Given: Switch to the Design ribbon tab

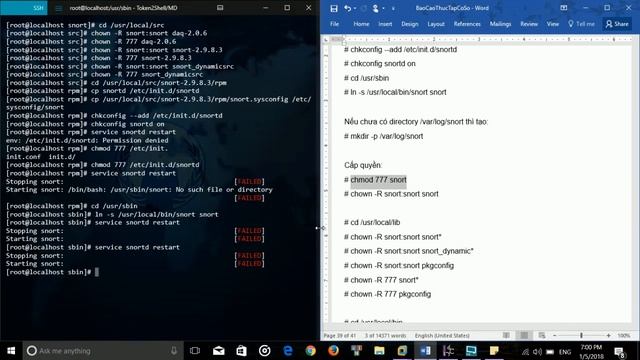Looking at the screenshot, I should (409, 24).
